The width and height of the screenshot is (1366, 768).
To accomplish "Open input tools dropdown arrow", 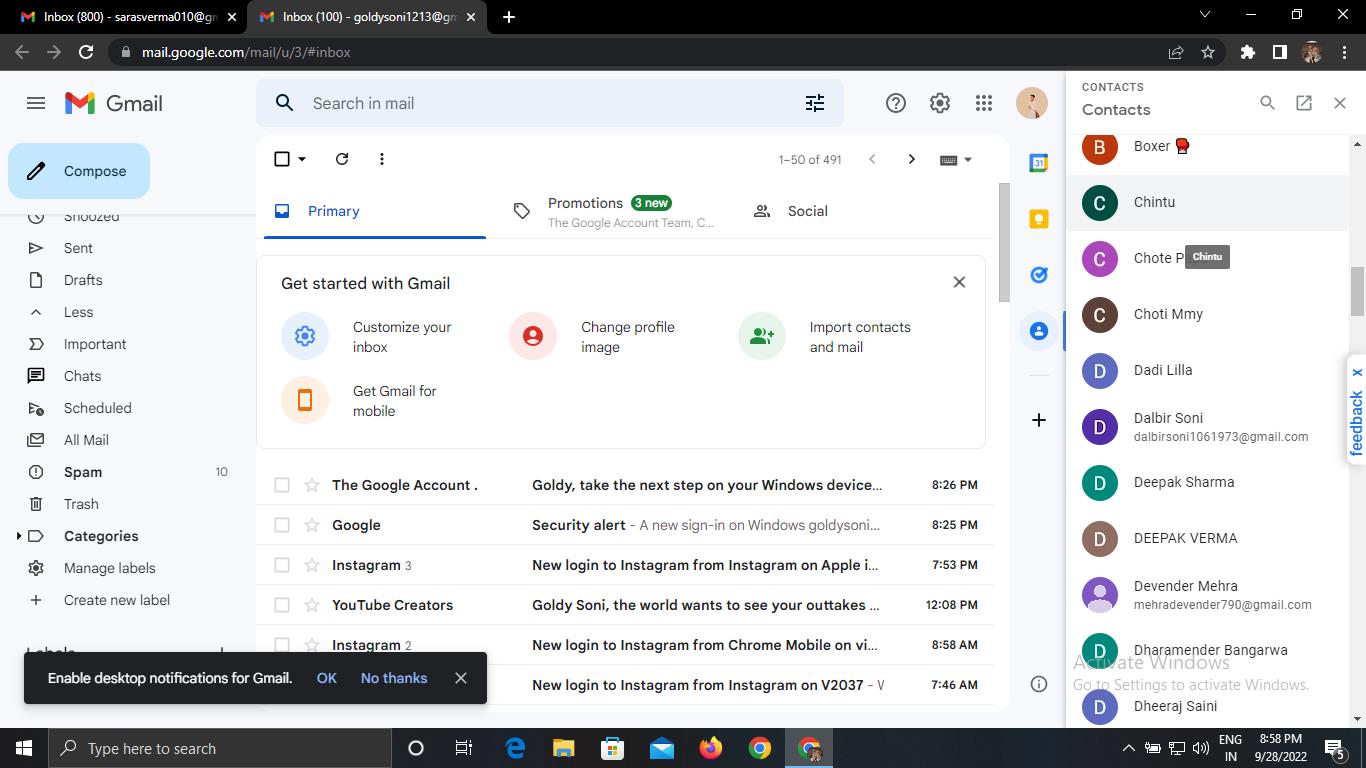I will coord(967,160).
